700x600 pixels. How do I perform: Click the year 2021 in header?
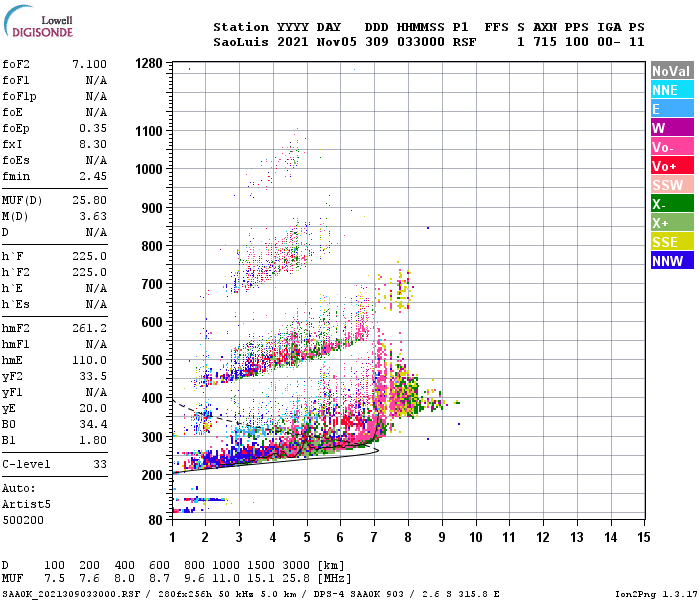[x=293, y=42]
